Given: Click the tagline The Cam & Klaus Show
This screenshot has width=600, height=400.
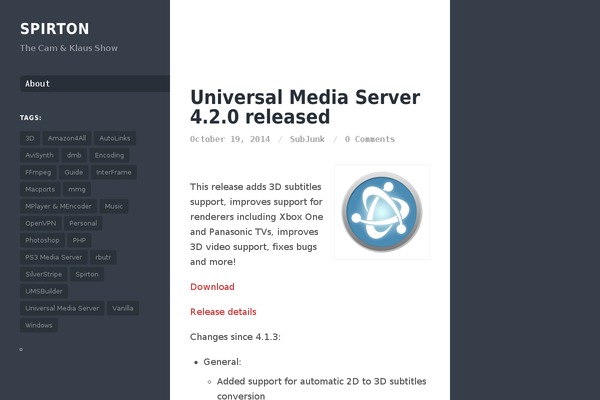Looking at the screenshot, I should pos(69,48).
